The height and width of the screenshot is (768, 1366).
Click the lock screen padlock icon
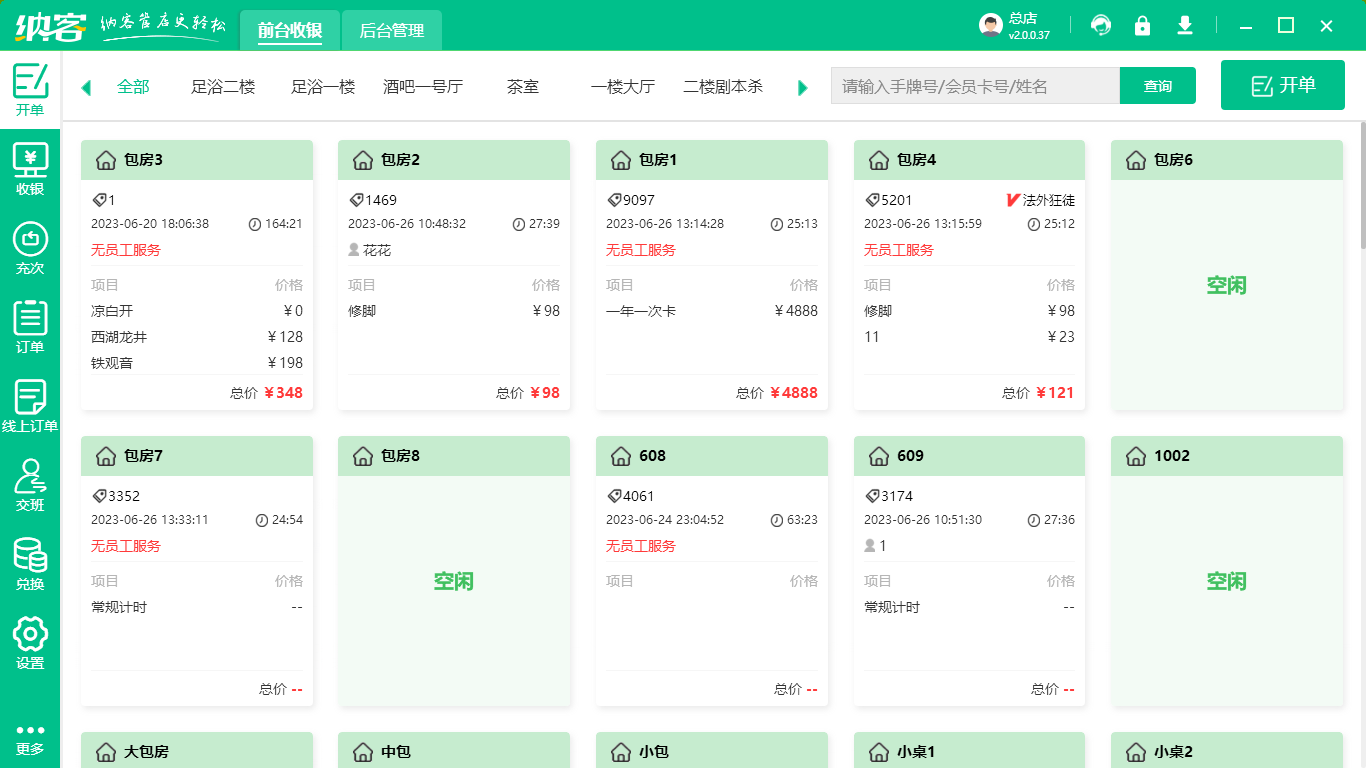(x=1143, y=25)
